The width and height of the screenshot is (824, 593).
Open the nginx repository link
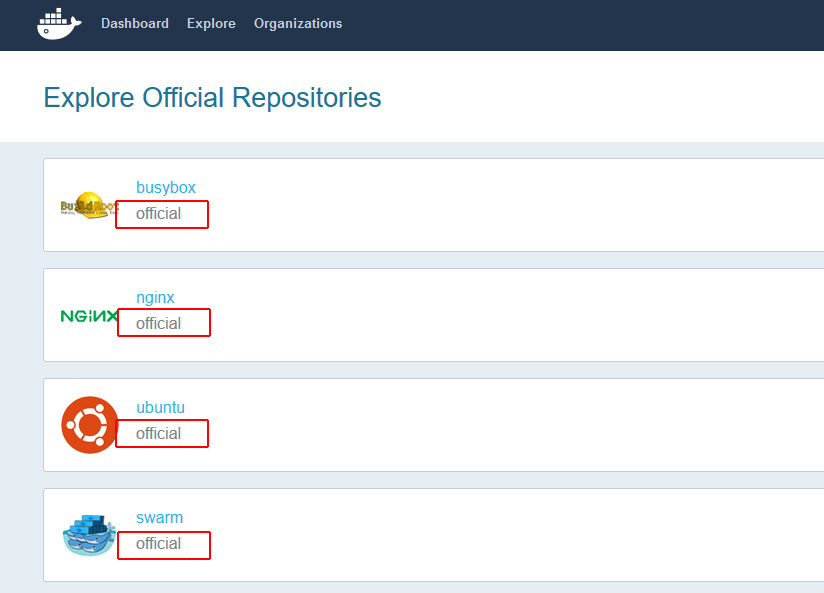coord(155,297)
